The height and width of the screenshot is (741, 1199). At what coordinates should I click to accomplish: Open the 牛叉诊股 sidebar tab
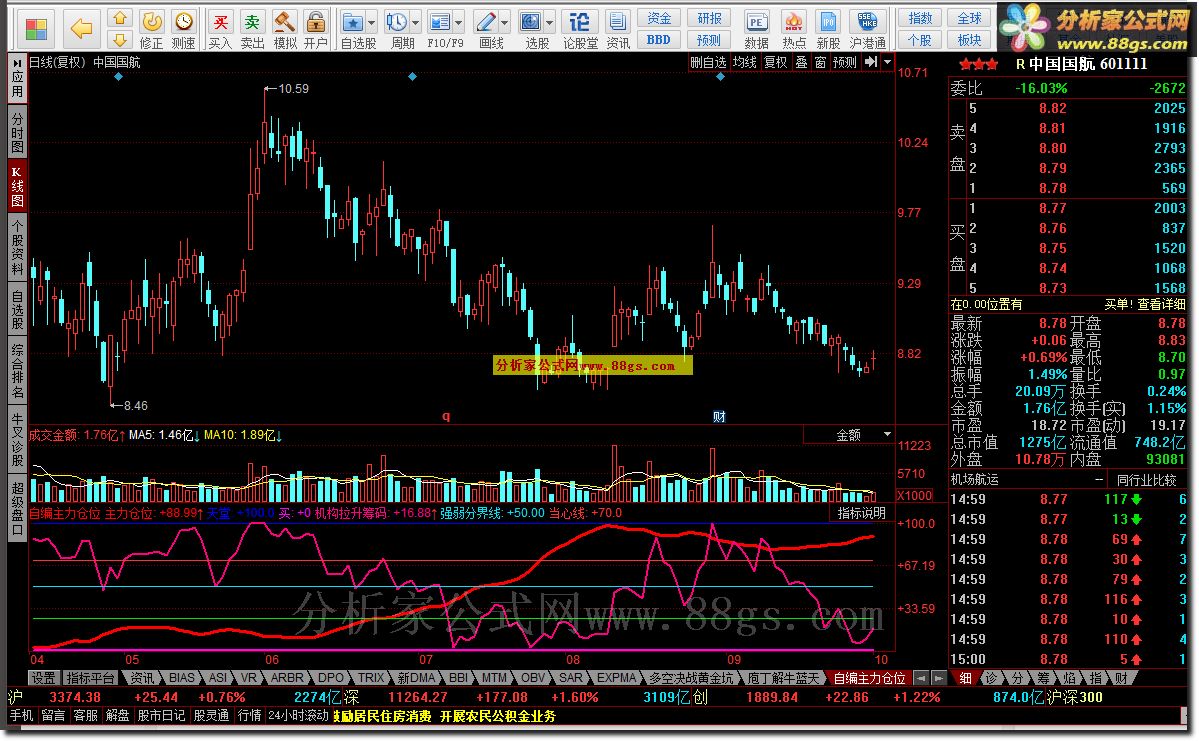click(18, 439)
